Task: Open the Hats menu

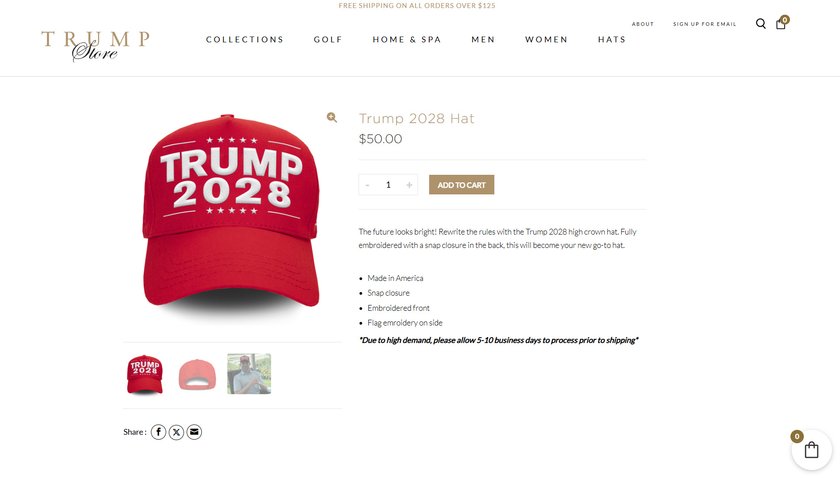Action: click(x=612, y=40)
